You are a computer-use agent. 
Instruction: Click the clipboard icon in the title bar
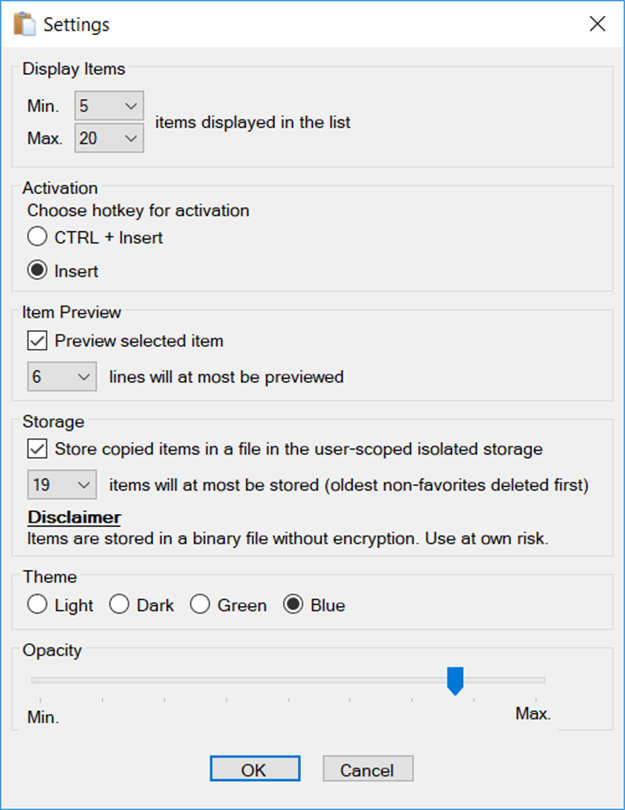tap(24, 24)
